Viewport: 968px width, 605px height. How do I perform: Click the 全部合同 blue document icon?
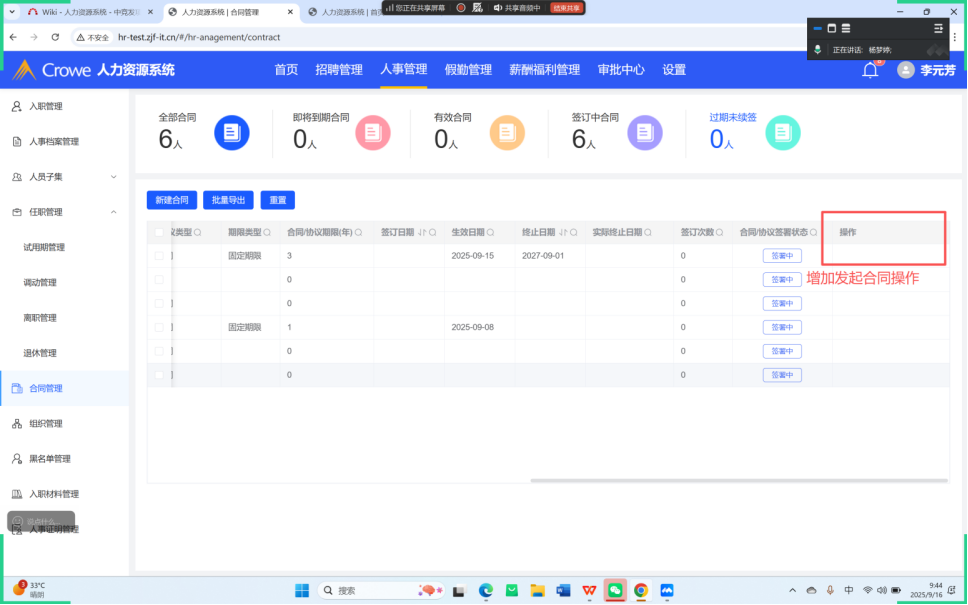tap(232, 132)
